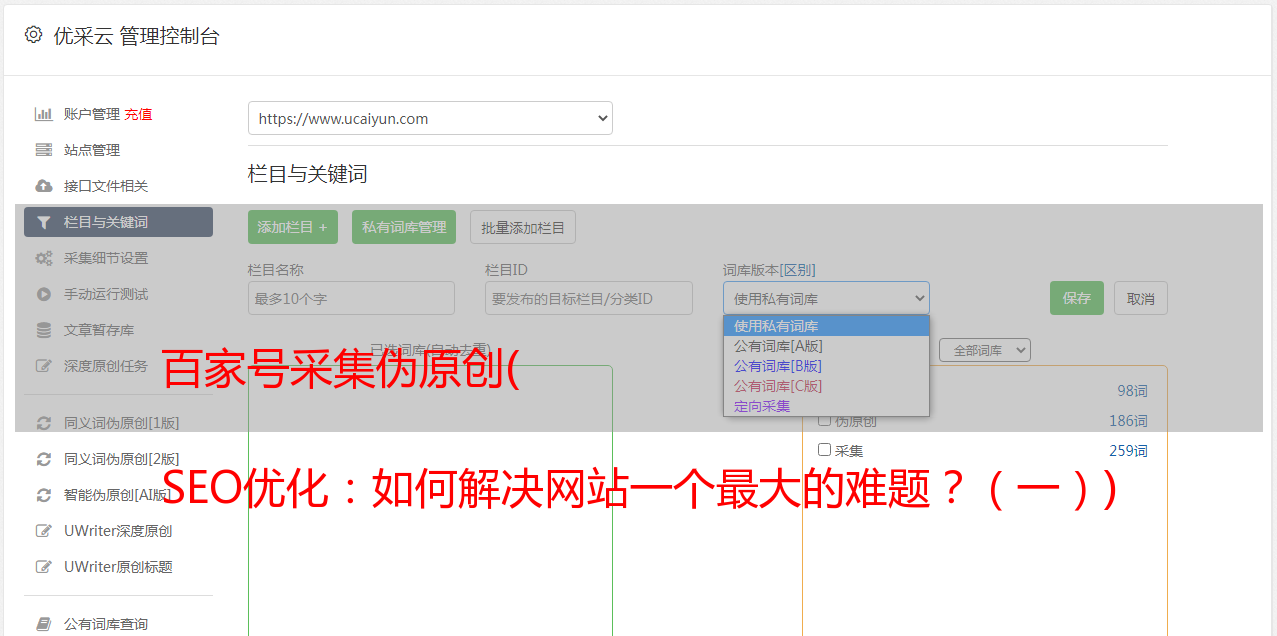Select 定向采集 option in the list
Screen dimensions: 1277x636
click(x=762, y=406)
